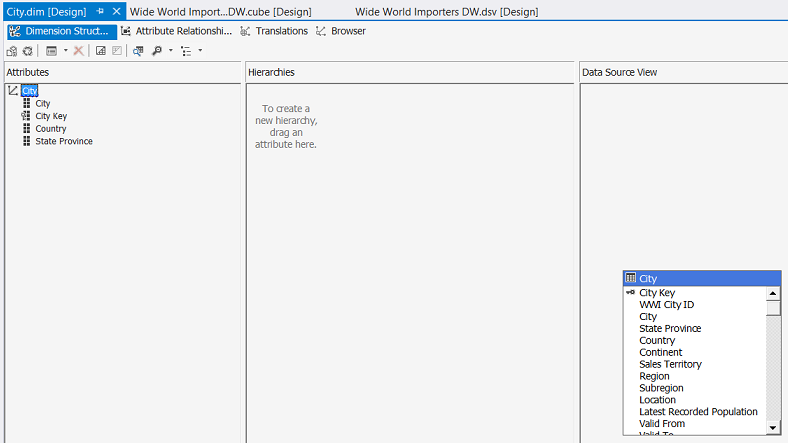788x443 pixels.
Task: Open the Attribute Relationships tab
Action: click(176, 31)
